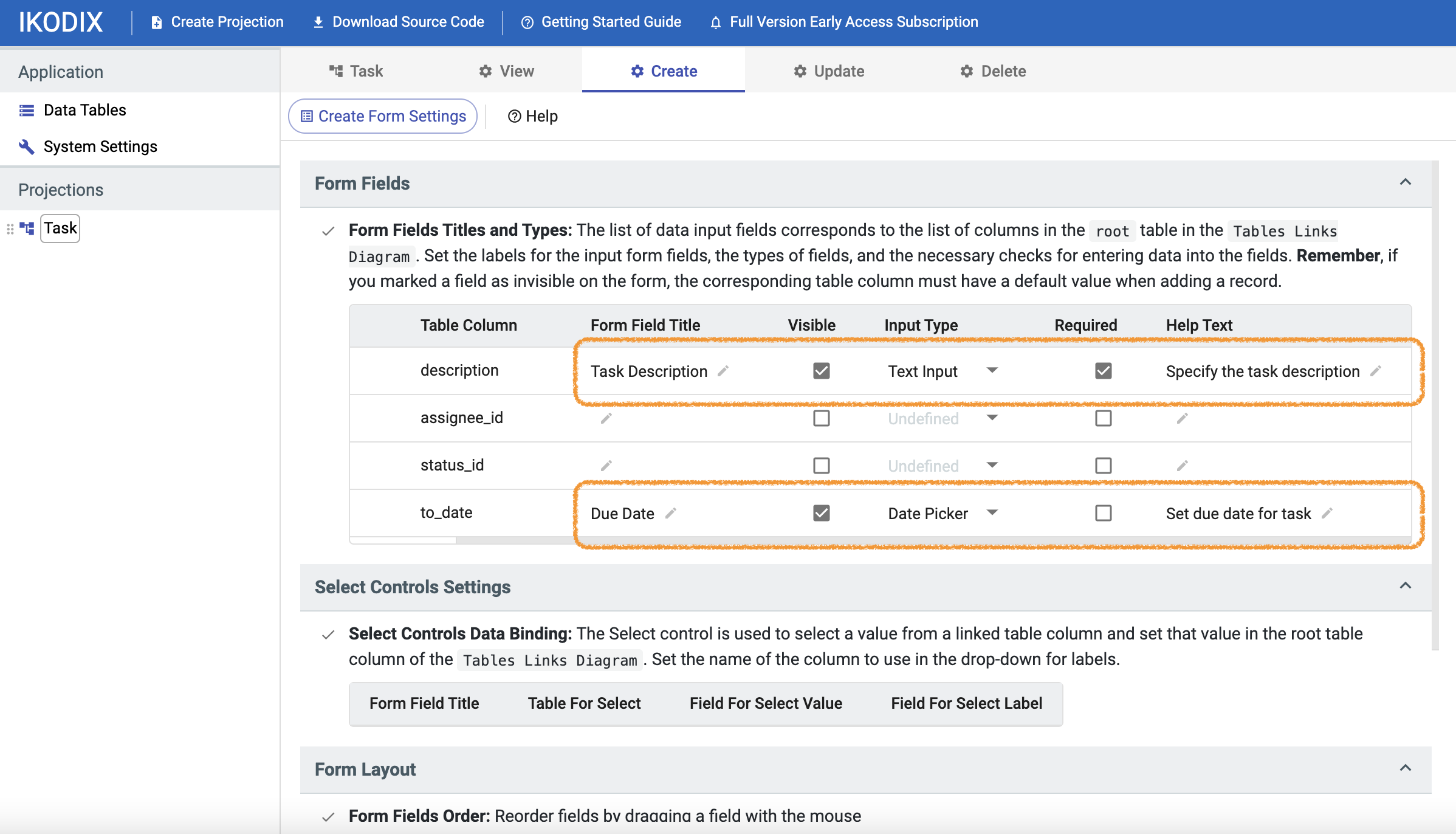Open the Date Picker dropdown for to_date

[992, 513]
